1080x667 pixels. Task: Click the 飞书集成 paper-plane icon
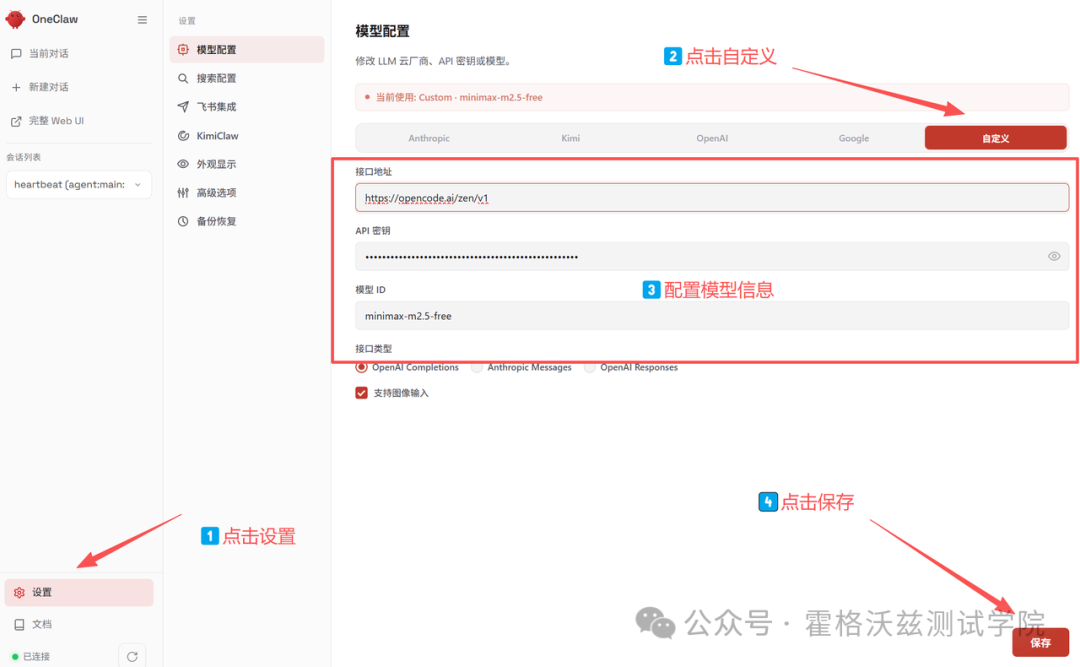(183, 107)
